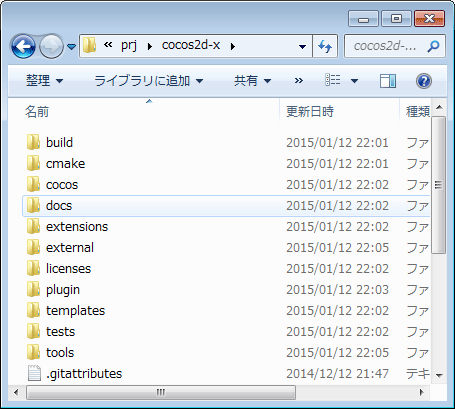Expand the cocos2d-x breadcrumb arrow
Screen dimensions: 455x409
(233, 46)
